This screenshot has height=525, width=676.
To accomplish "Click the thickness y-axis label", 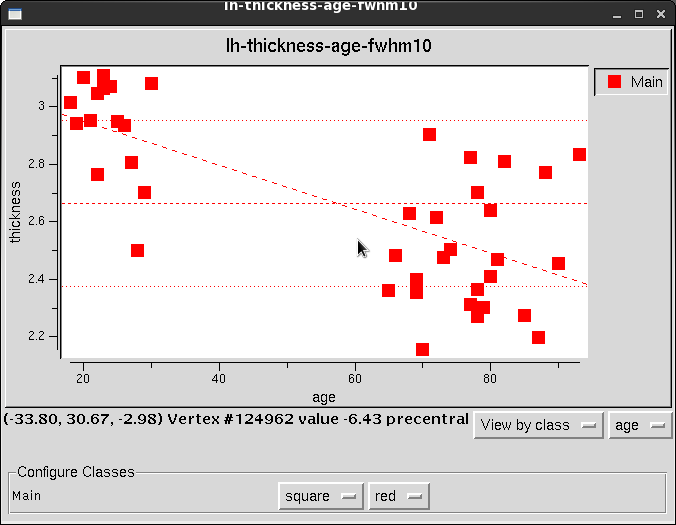I will 15,212.
